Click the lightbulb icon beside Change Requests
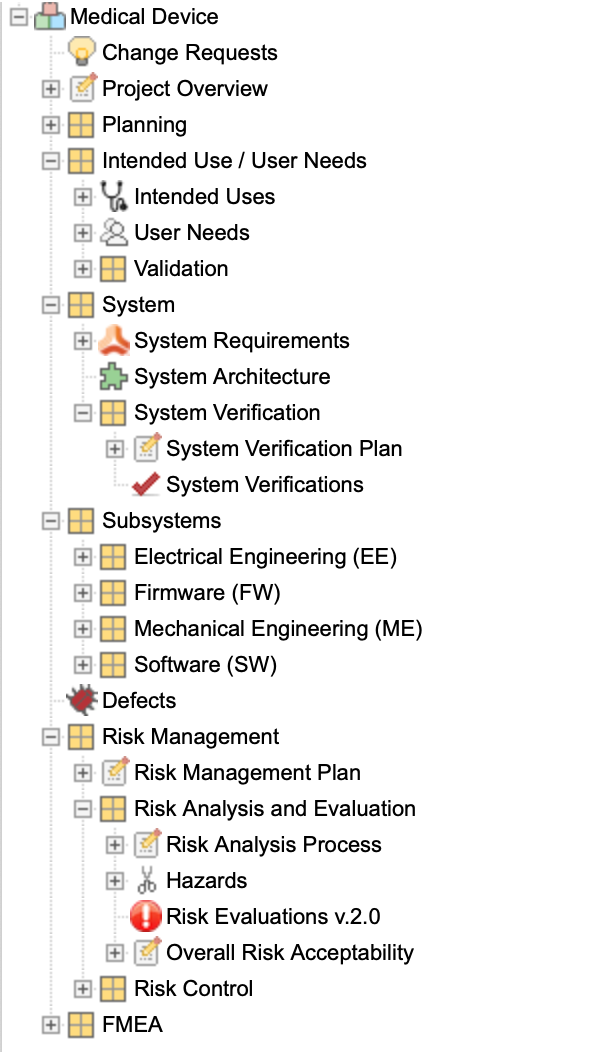This screenshot has width=612, height=1052. coord(82,52)
